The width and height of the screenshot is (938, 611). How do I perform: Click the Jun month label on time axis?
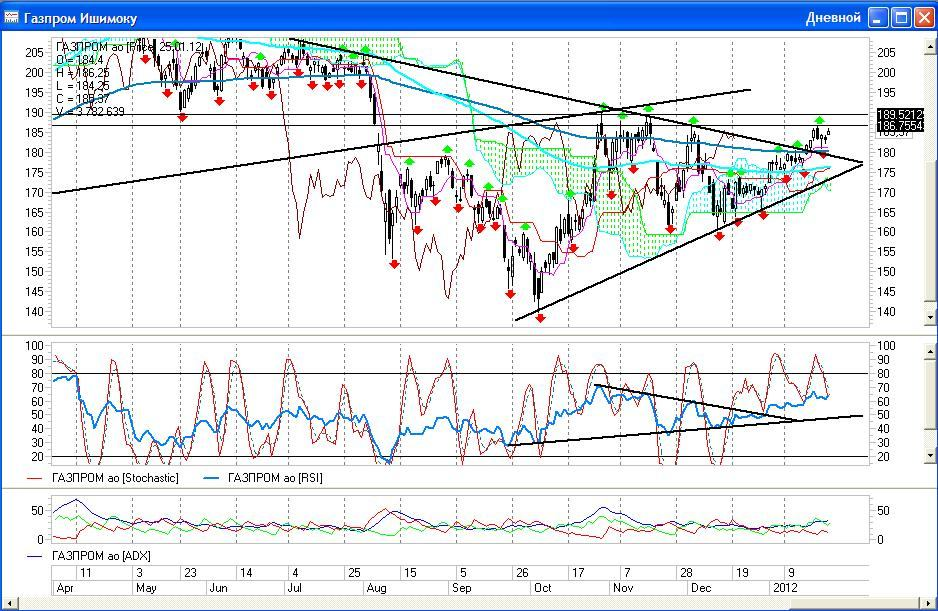tap(218, 588)
